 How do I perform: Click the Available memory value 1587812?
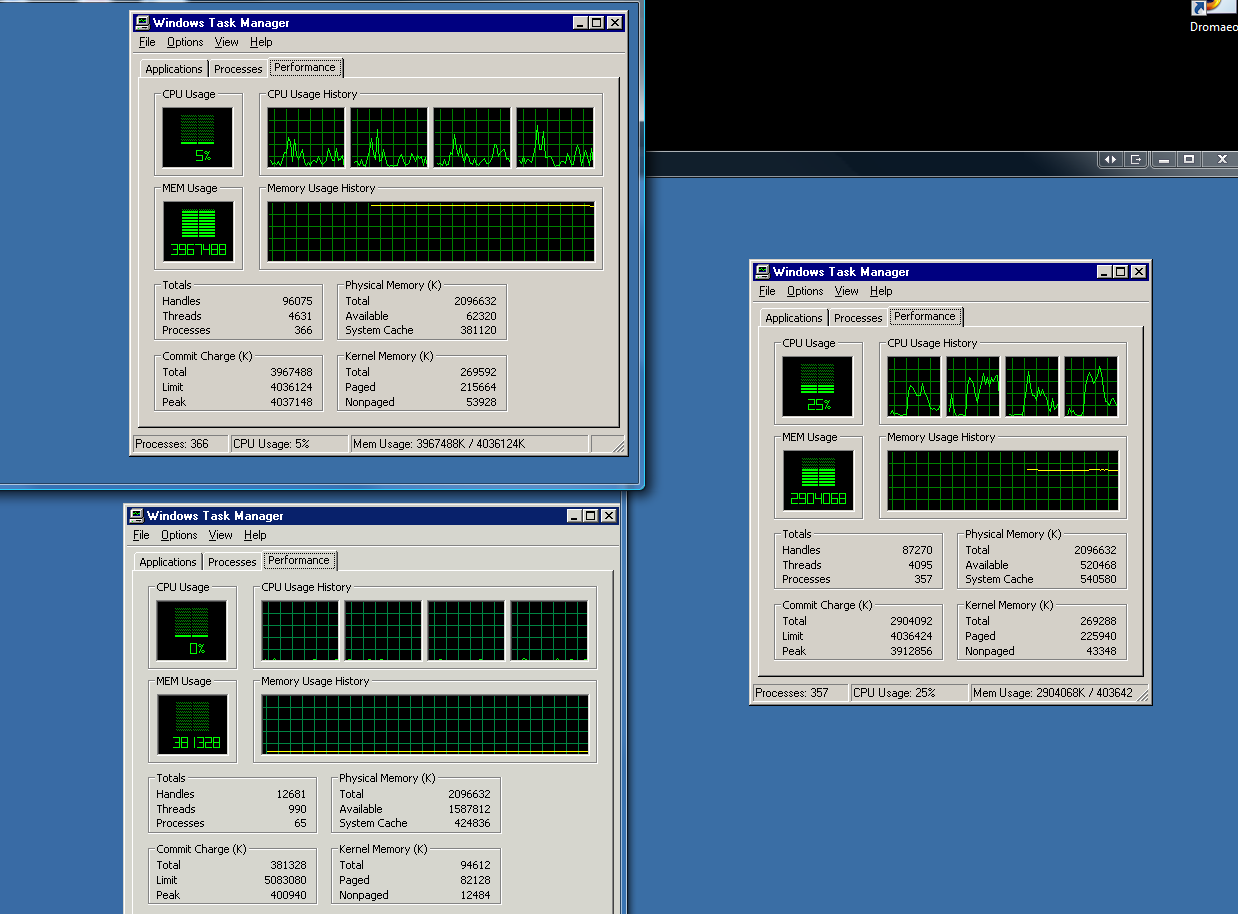coord(469,809)
